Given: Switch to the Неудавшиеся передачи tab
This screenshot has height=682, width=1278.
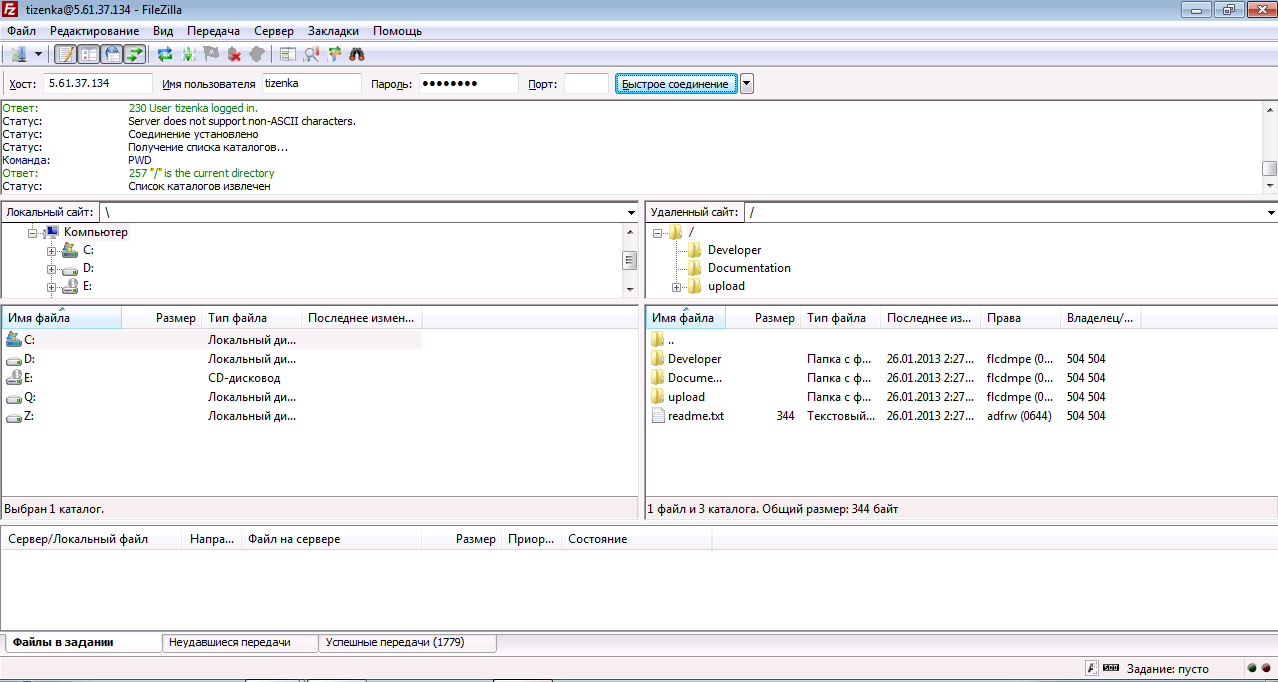Looking at the screenshot, I should 240,642.
